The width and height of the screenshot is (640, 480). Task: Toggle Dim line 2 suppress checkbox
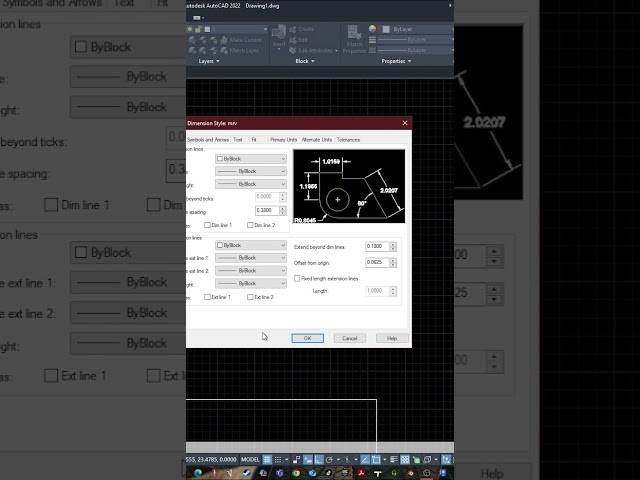click(x=250, y=225)
